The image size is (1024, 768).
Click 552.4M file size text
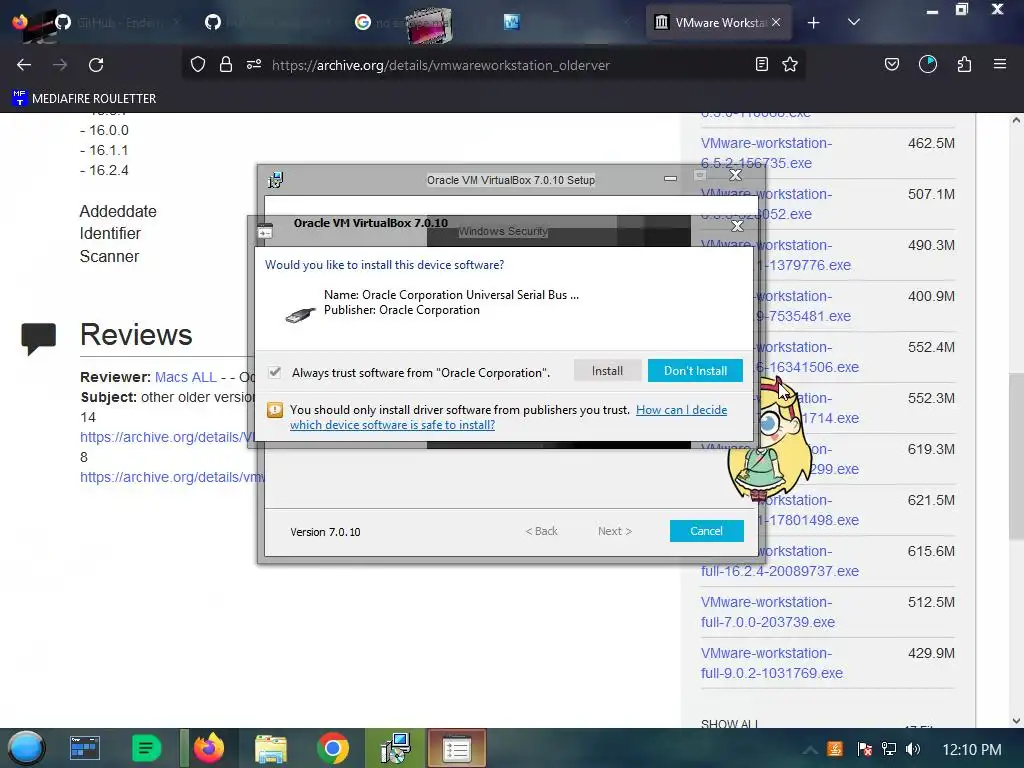coord(931,347)
